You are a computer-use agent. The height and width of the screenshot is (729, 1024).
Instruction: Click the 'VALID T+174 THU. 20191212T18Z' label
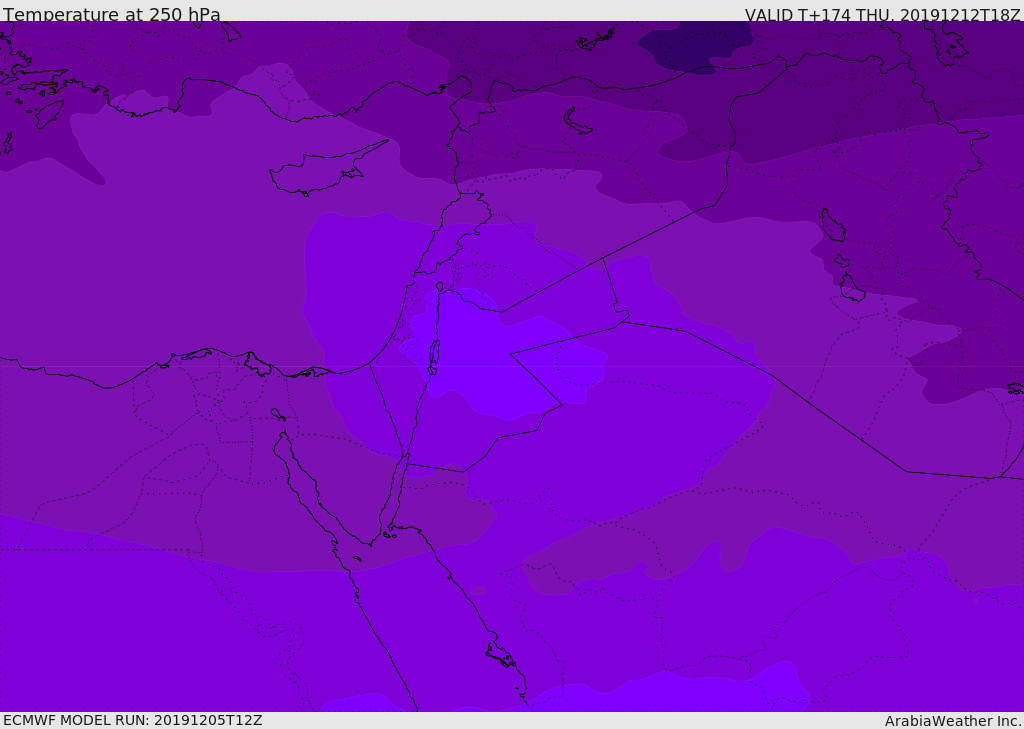tap(882, 15)
